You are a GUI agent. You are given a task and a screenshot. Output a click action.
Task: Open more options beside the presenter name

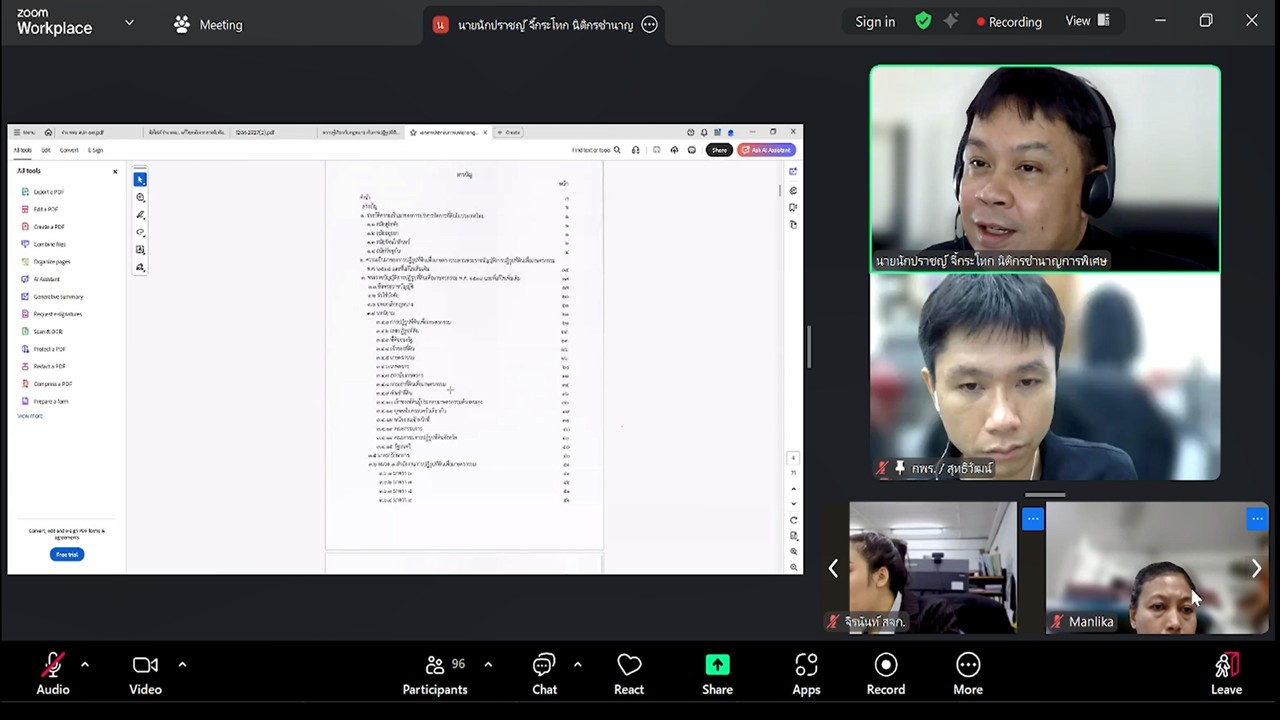(x=650, y=25)
